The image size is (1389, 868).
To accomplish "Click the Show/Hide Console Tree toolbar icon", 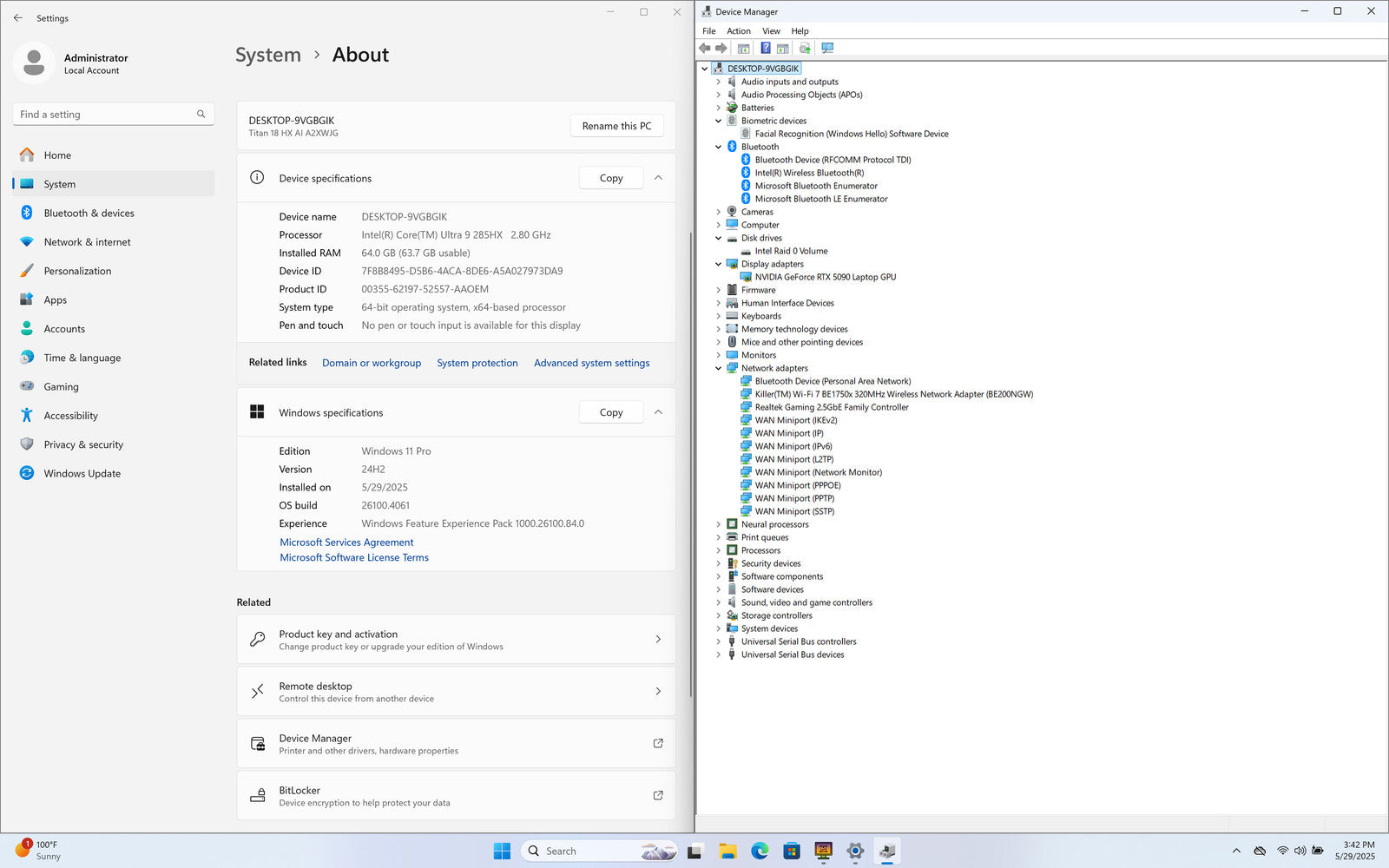I will (743, 49).
